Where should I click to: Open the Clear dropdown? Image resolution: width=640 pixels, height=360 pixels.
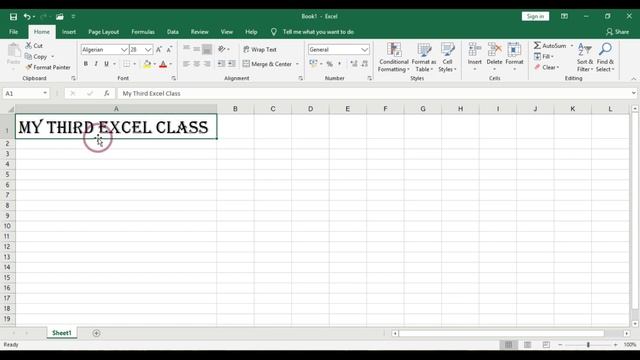point(547,67)
